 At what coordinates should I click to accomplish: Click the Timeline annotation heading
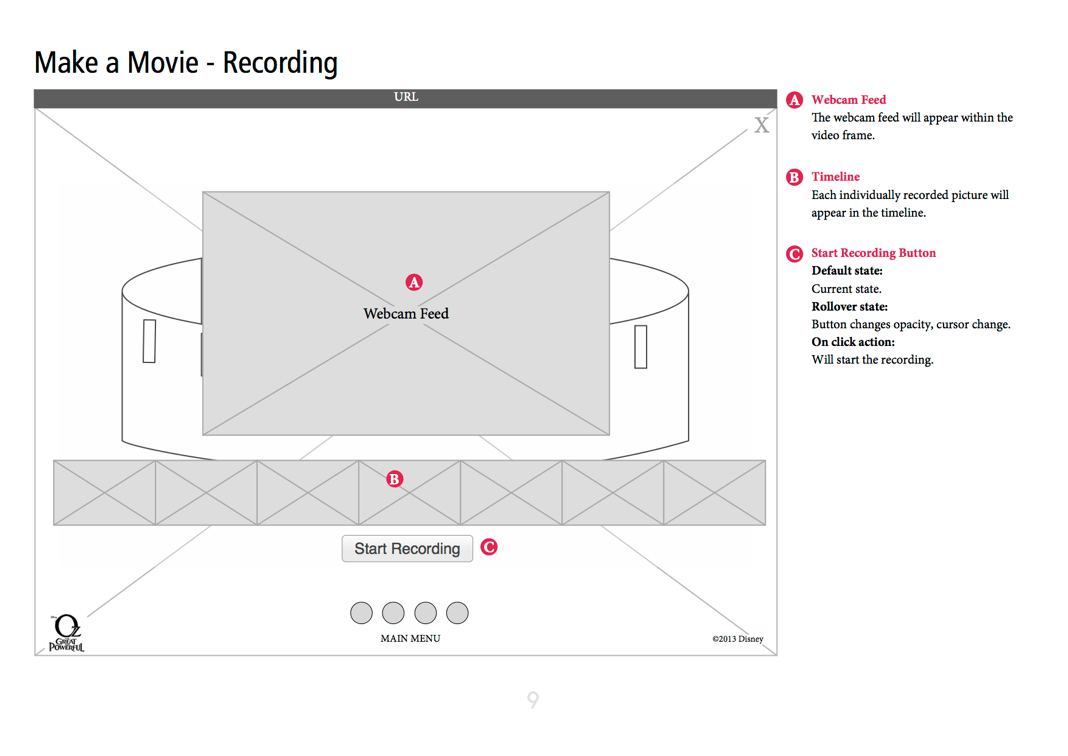point(835,176)
